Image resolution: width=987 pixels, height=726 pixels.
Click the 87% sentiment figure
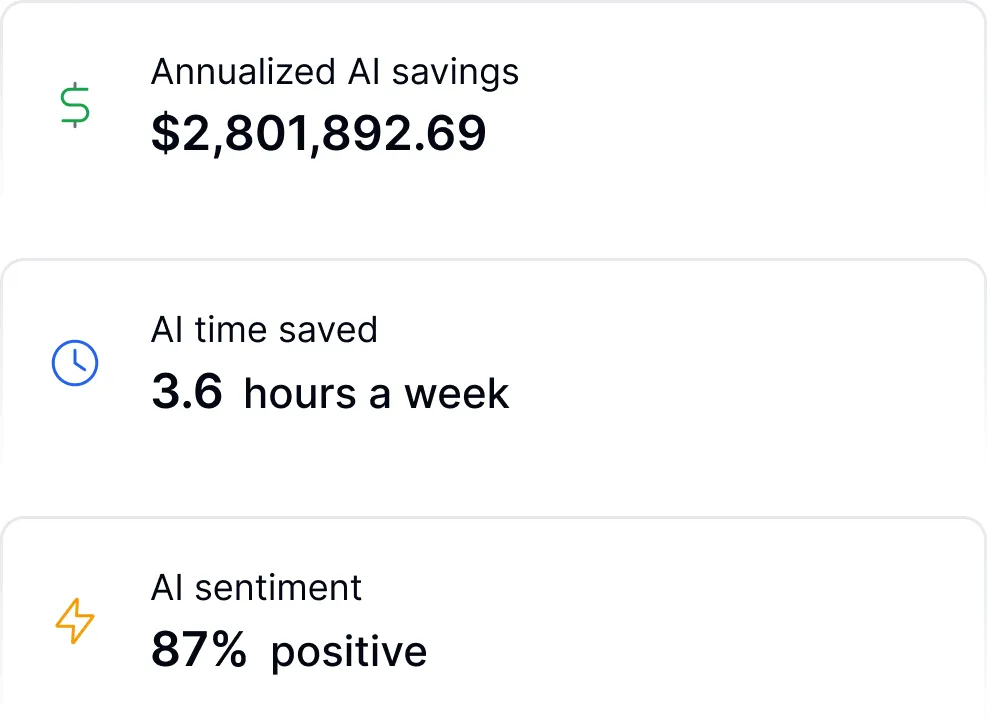click(199, 650)
